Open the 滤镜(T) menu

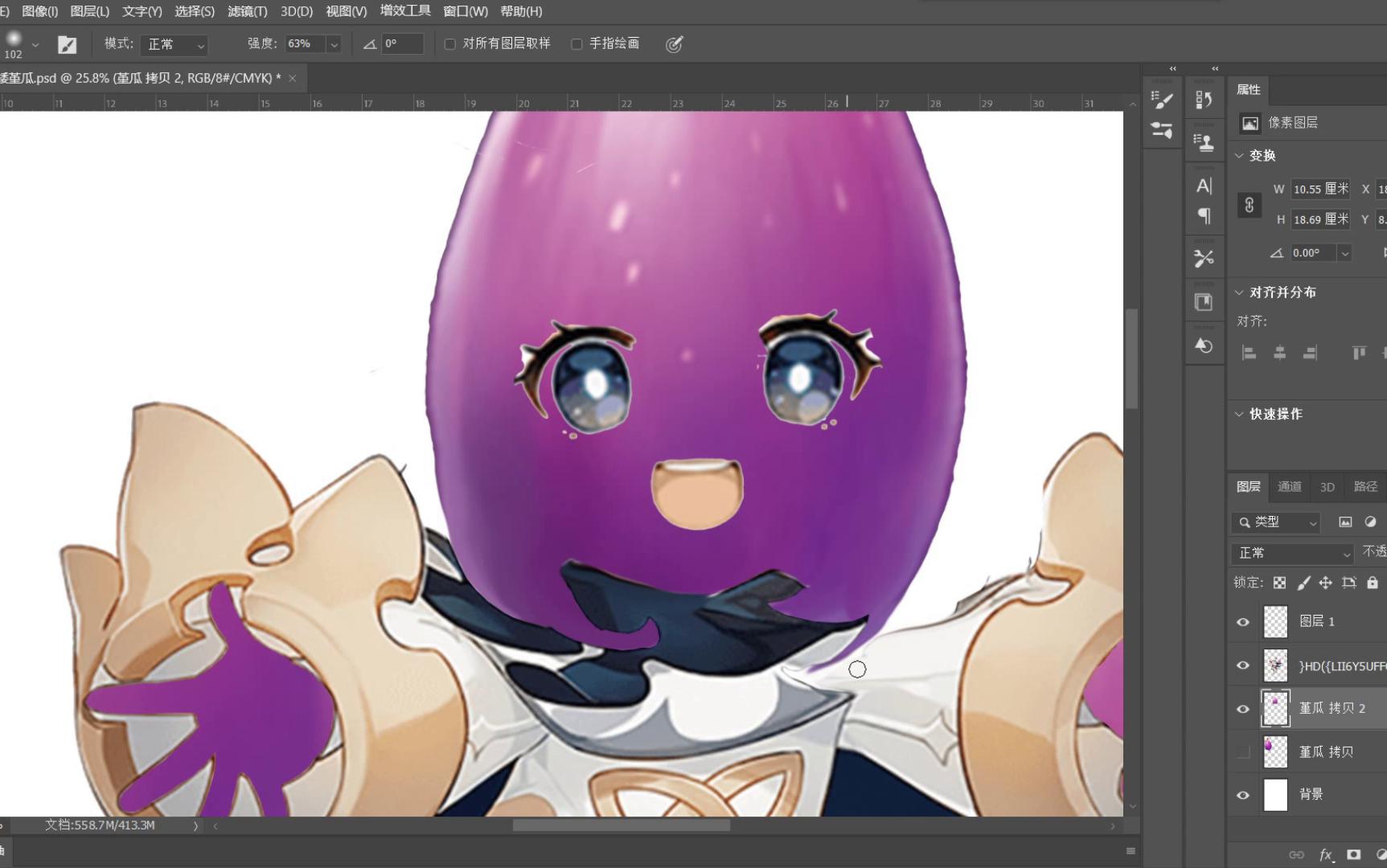pyautogui.click(x=248, y=11)
